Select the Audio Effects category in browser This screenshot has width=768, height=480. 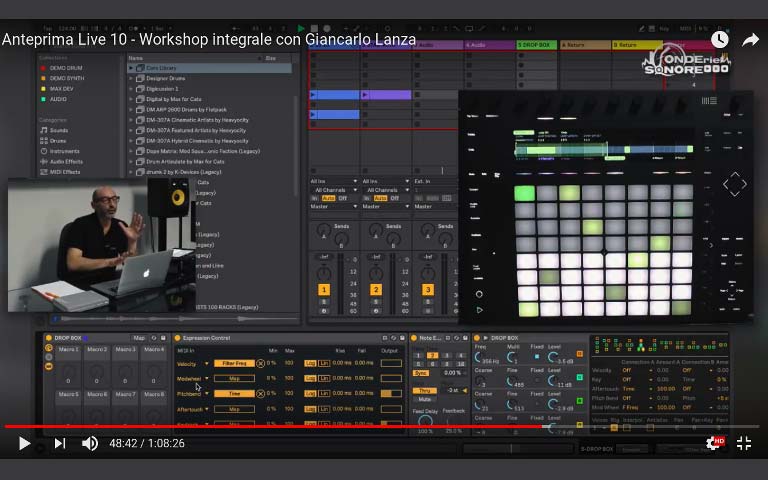coord(62,161)
